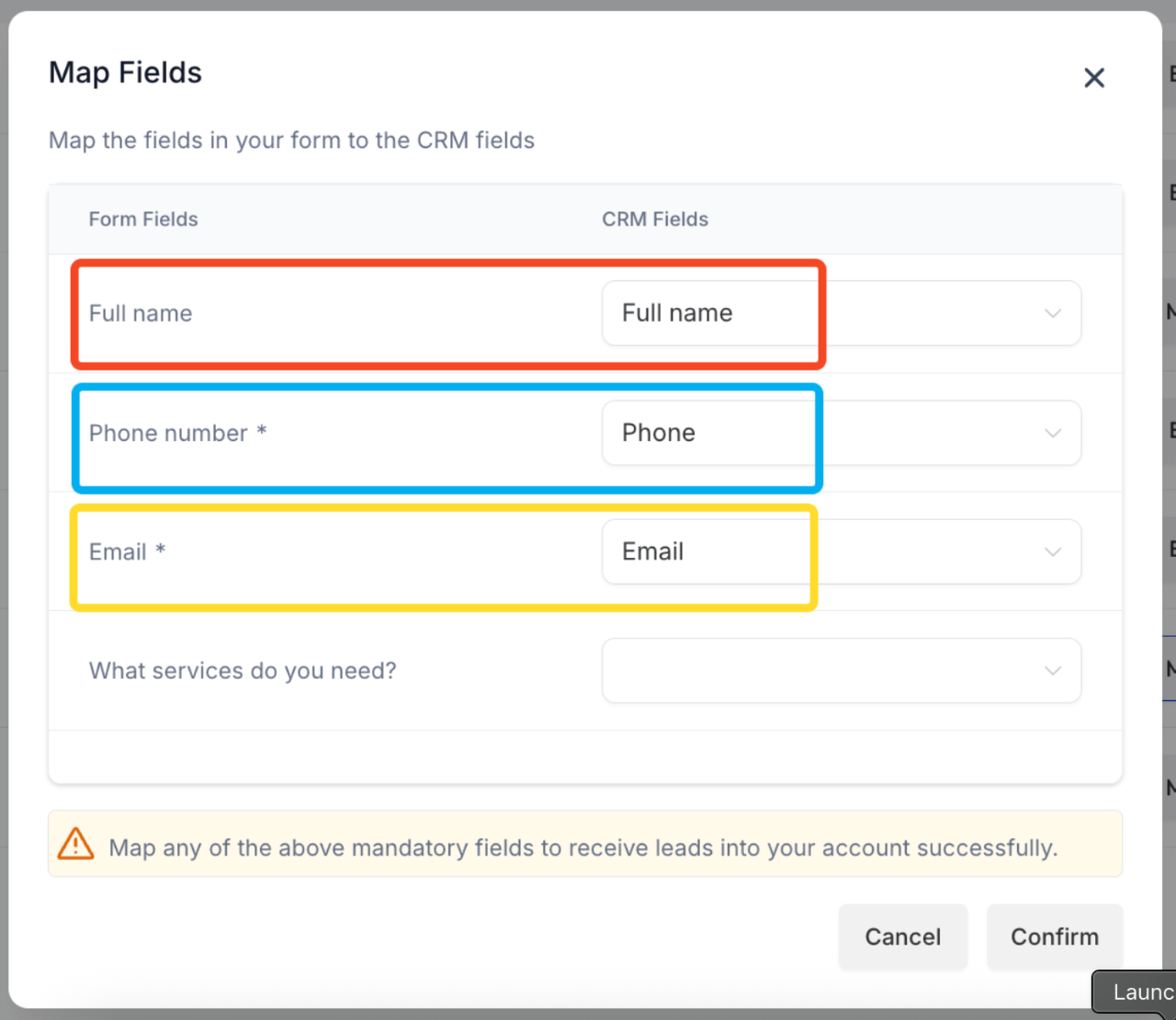Close the Map Fields dialog
This screenshot has height=1020, width=1176.
click(1093, 78)
